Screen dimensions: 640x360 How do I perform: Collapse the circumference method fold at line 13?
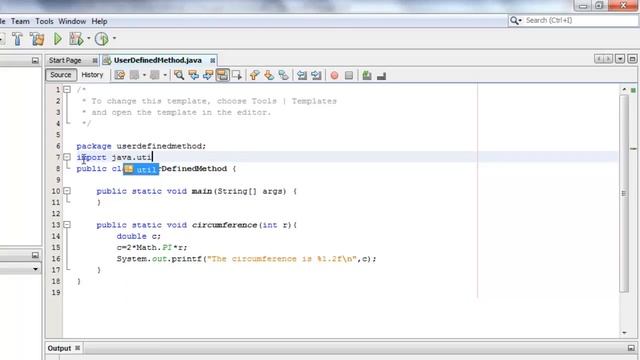67,225
